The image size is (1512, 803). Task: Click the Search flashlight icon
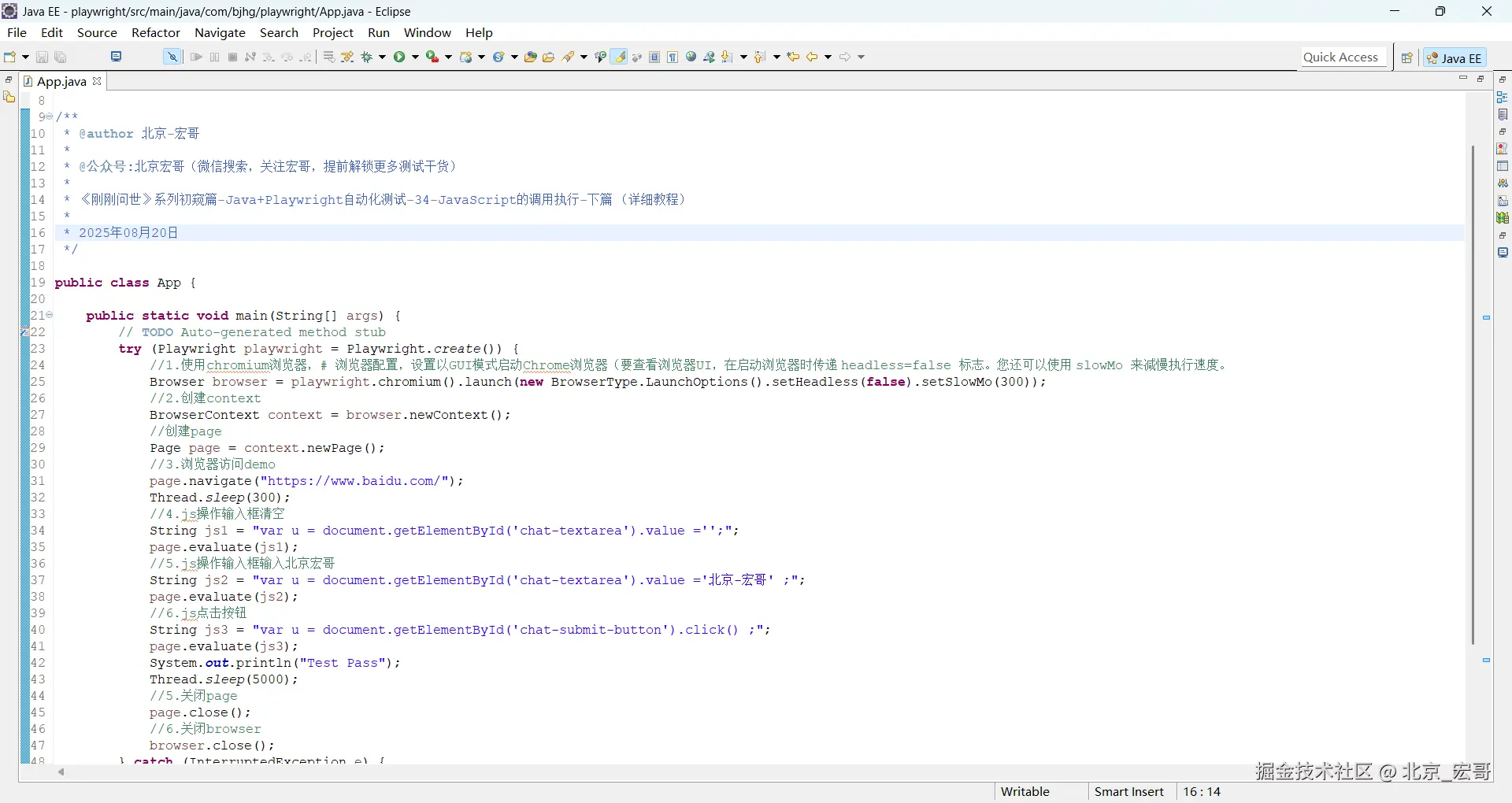(568, 57)
